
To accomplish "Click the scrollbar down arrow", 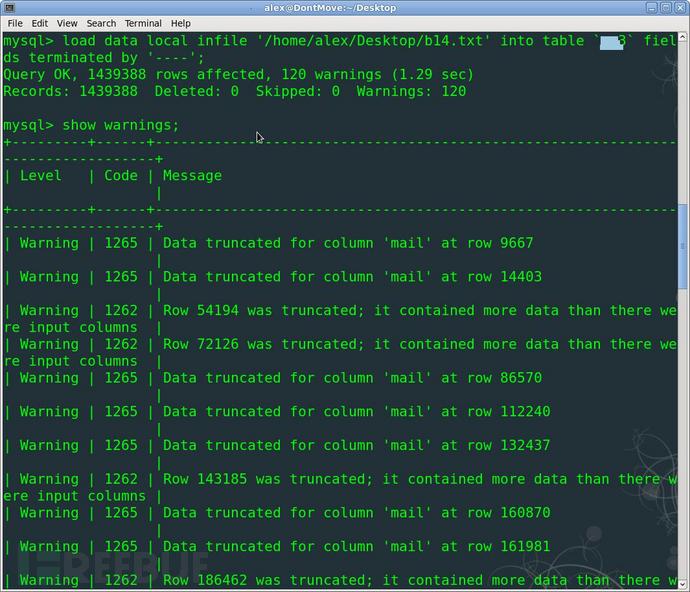I will coord(683,585).
